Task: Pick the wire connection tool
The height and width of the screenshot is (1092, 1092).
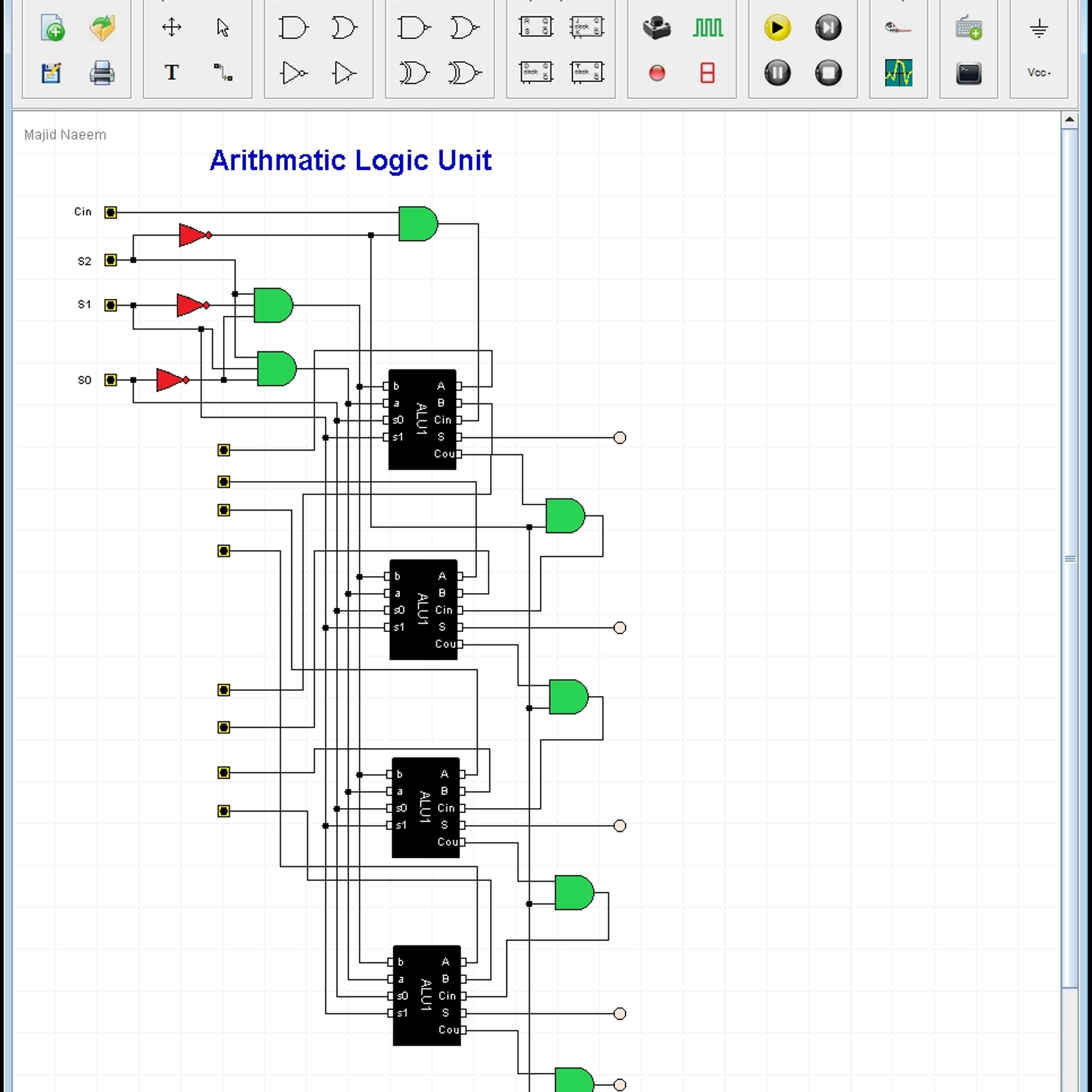Action: click(222, 73)
